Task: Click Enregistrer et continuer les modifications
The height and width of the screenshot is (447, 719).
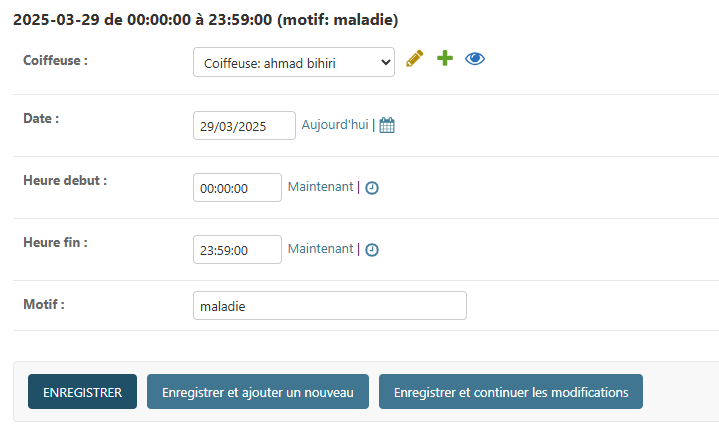Action: (x=510, y=392)
